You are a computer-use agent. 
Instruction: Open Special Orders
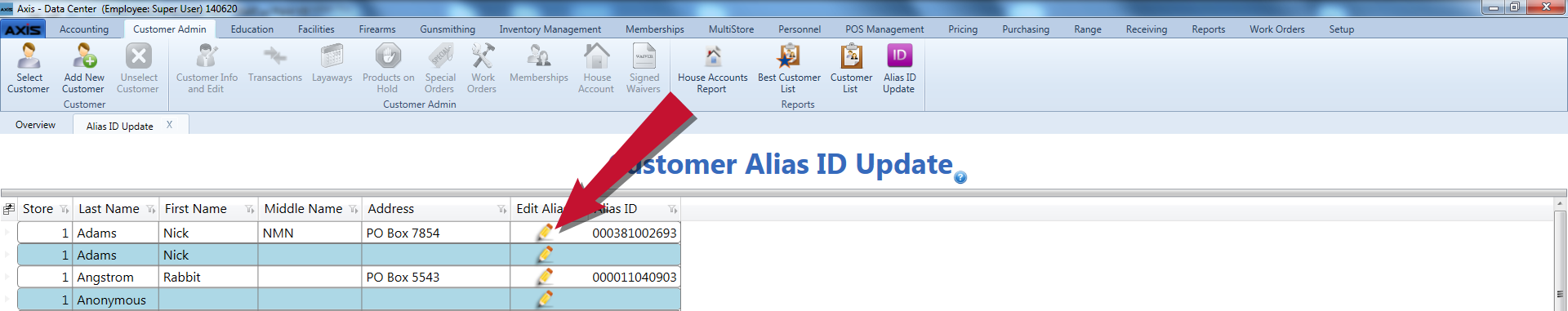[x=440, y=68]
